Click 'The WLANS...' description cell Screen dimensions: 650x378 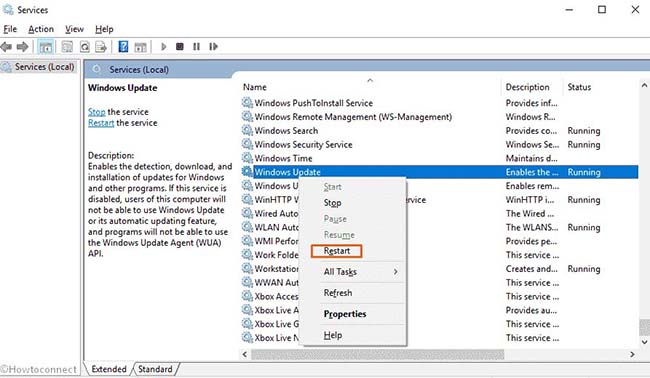point(532,227)
